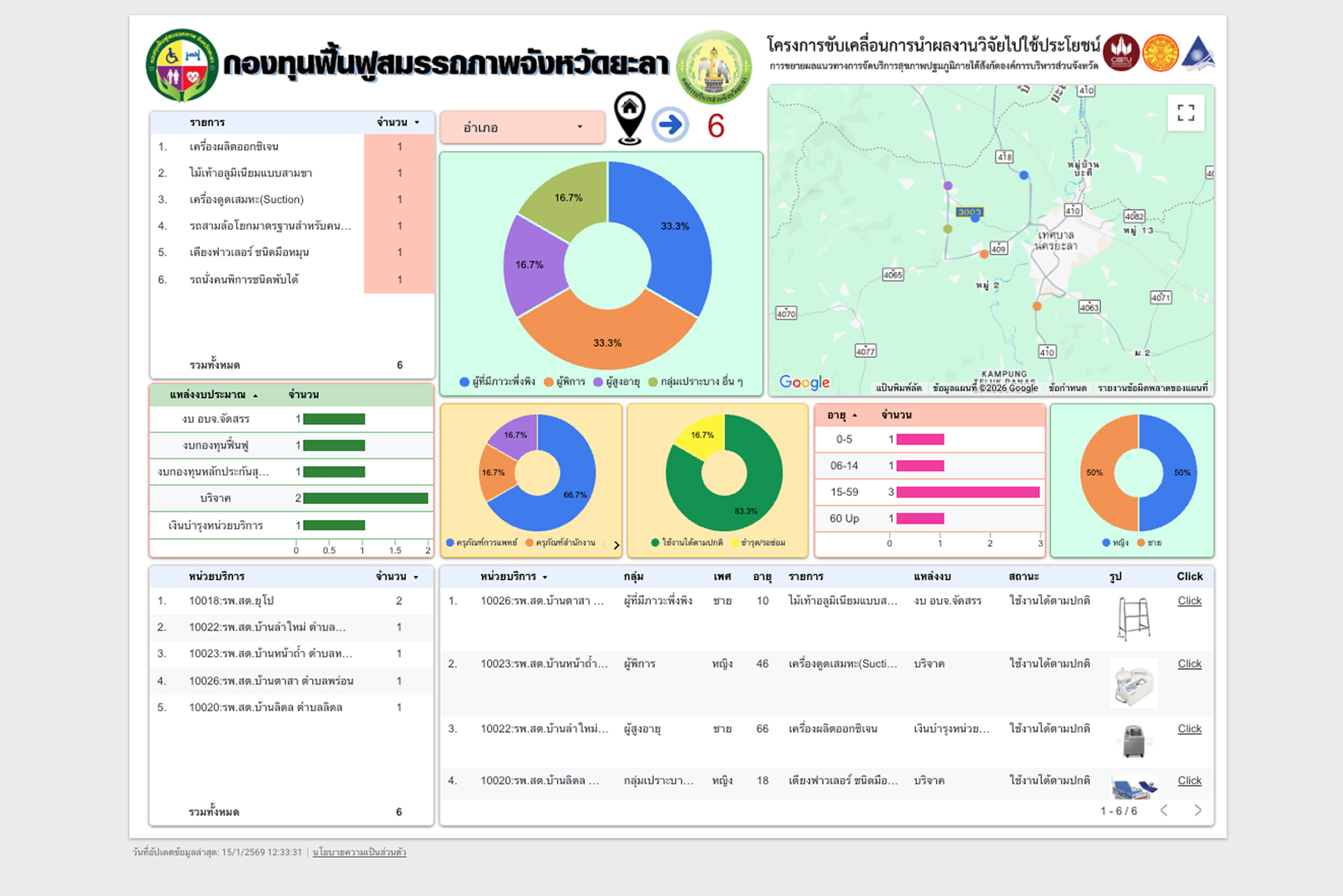This screenshot has width=1343, height=896.
Task: Open the Click link for oxygen concentrator row
Action: pos(1189,729)
